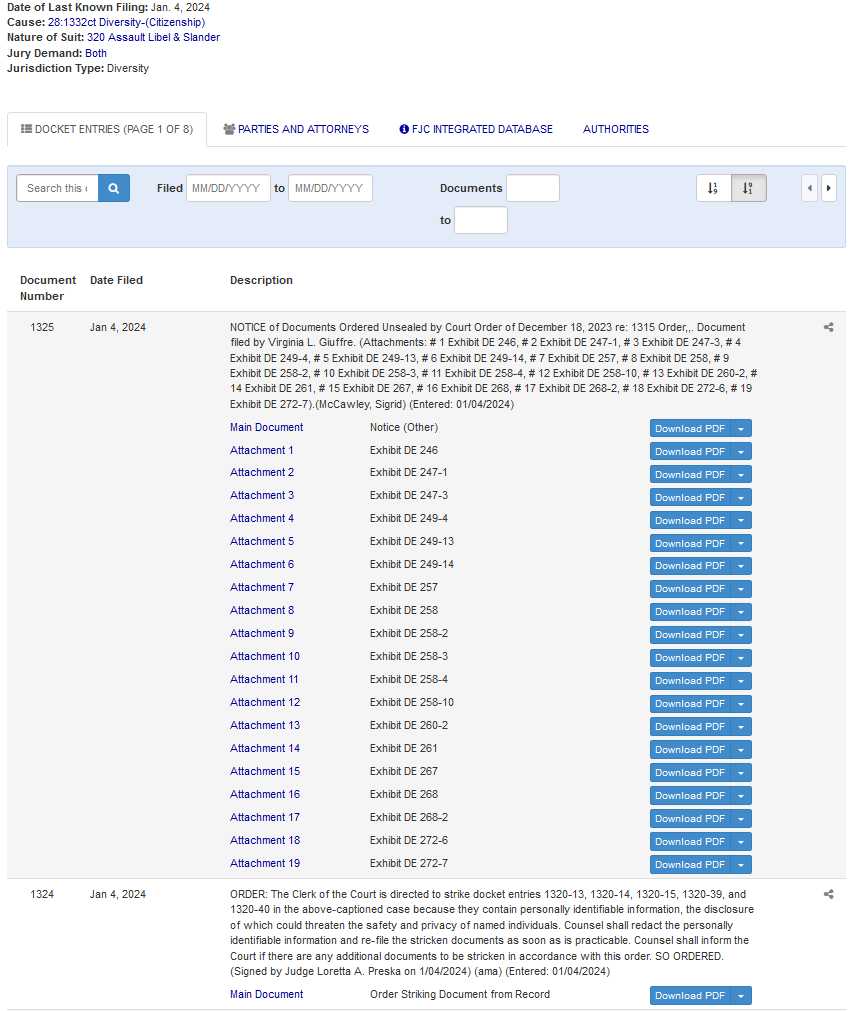
Task: Open Attachment 7 link
Action: pyautogui.click(x=262, y=587)
